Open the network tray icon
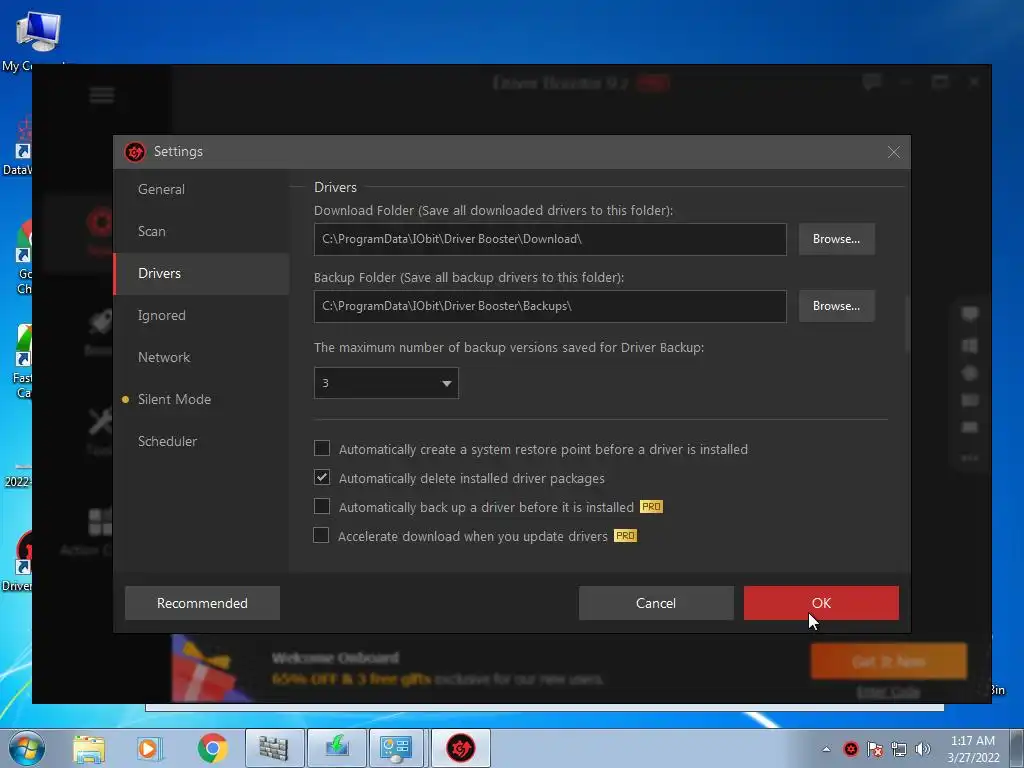Viewport: 1024px width, 768px height. pos(899,749)
